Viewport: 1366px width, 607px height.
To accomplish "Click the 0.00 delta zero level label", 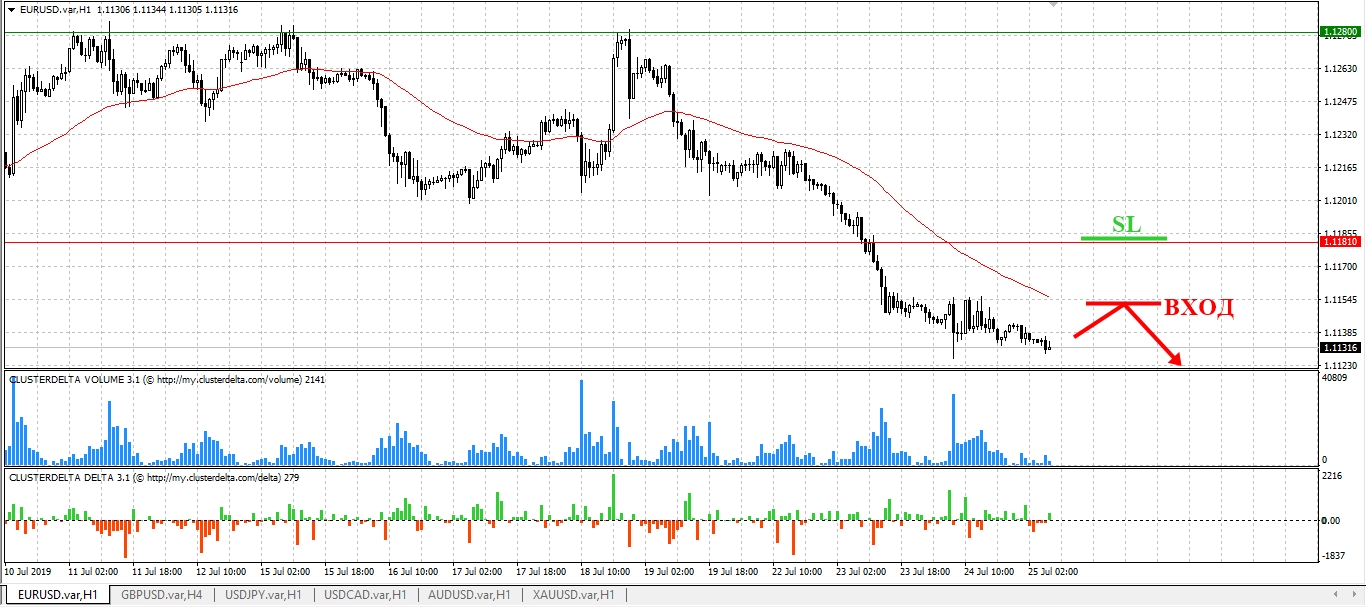I will [x=1332, y=521].
